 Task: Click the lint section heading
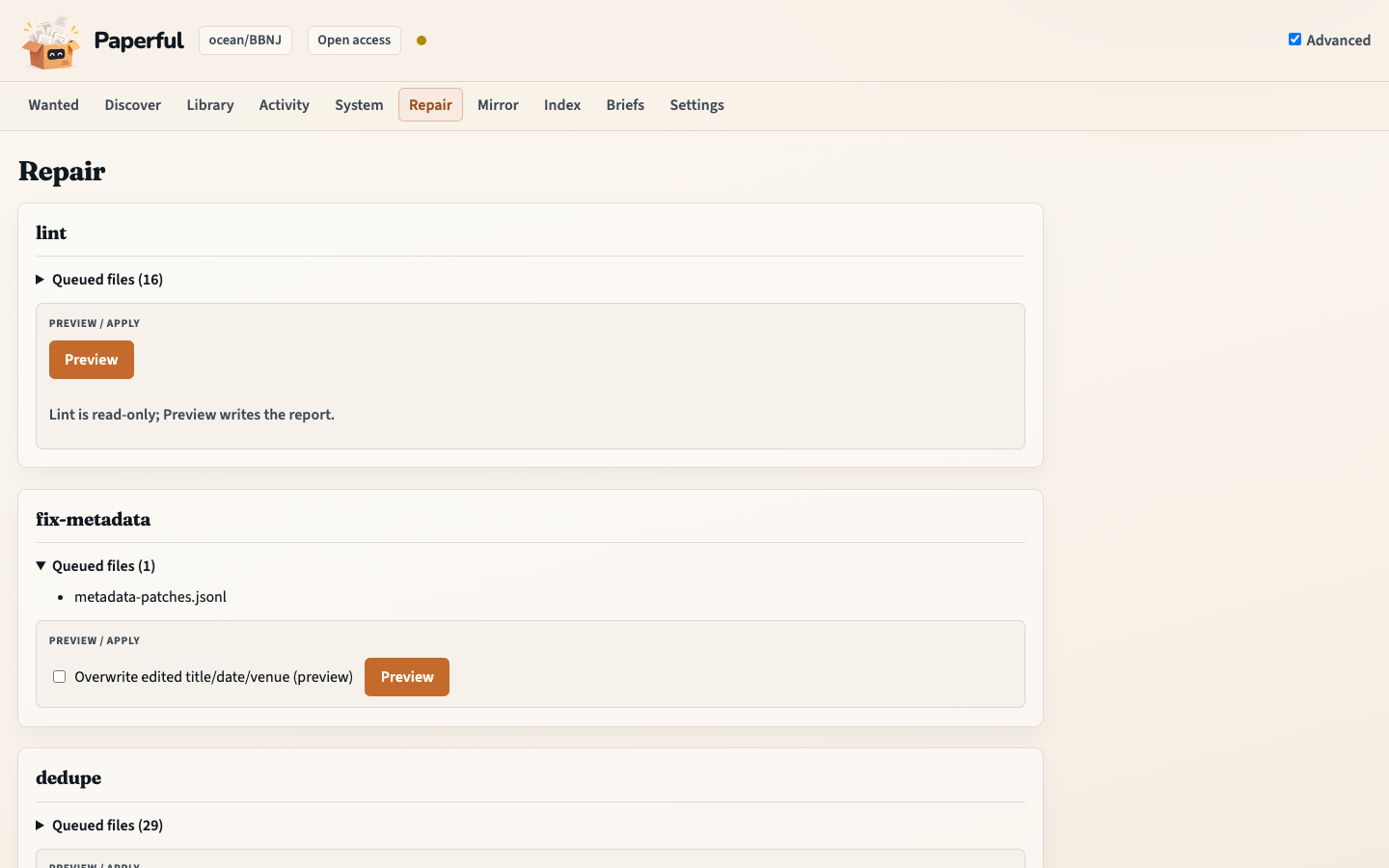click(x=51, y=233)
